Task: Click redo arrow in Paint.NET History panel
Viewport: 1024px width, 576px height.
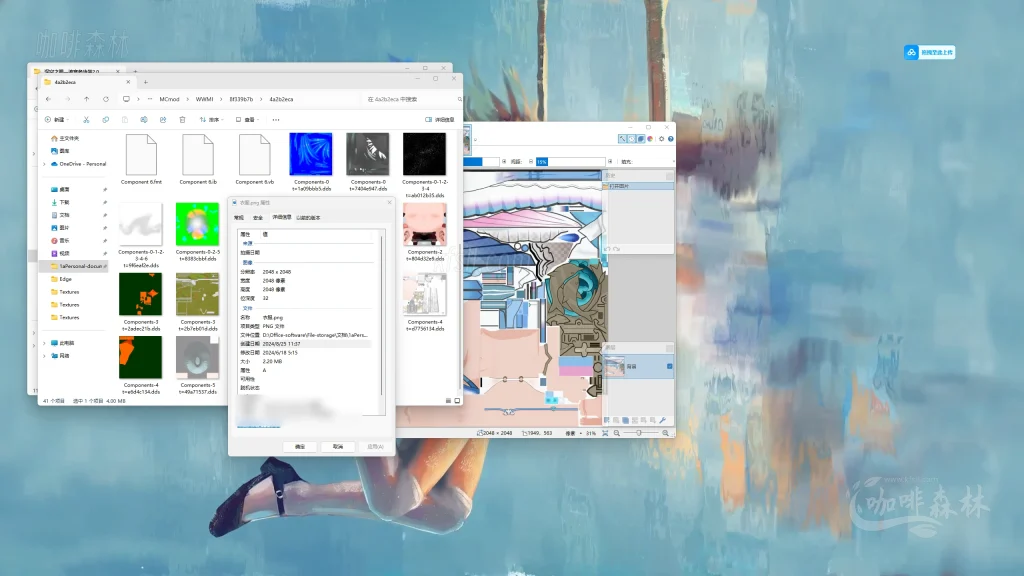Action: click(x=616, y=249)
